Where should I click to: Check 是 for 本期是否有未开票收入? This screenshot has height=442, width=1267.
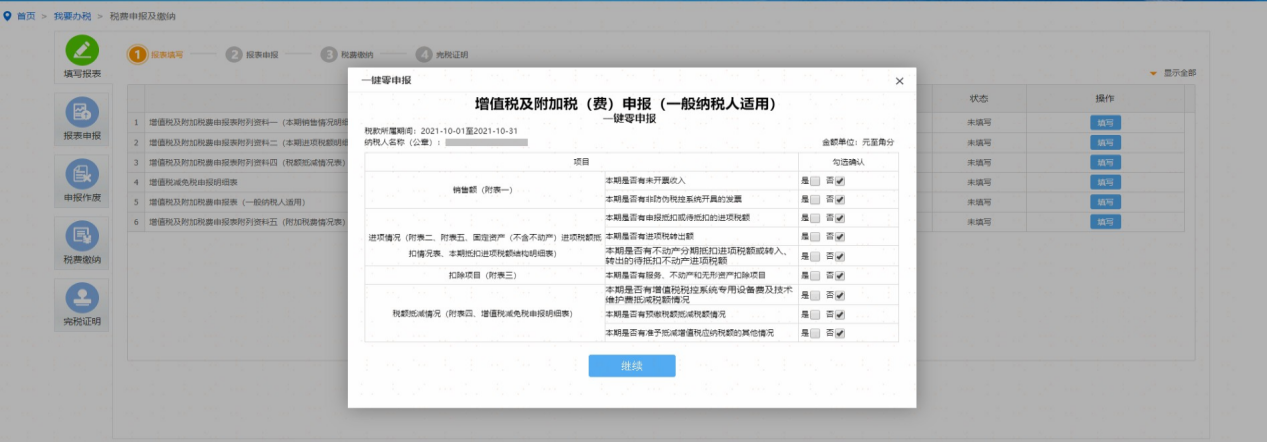[815, 181]
